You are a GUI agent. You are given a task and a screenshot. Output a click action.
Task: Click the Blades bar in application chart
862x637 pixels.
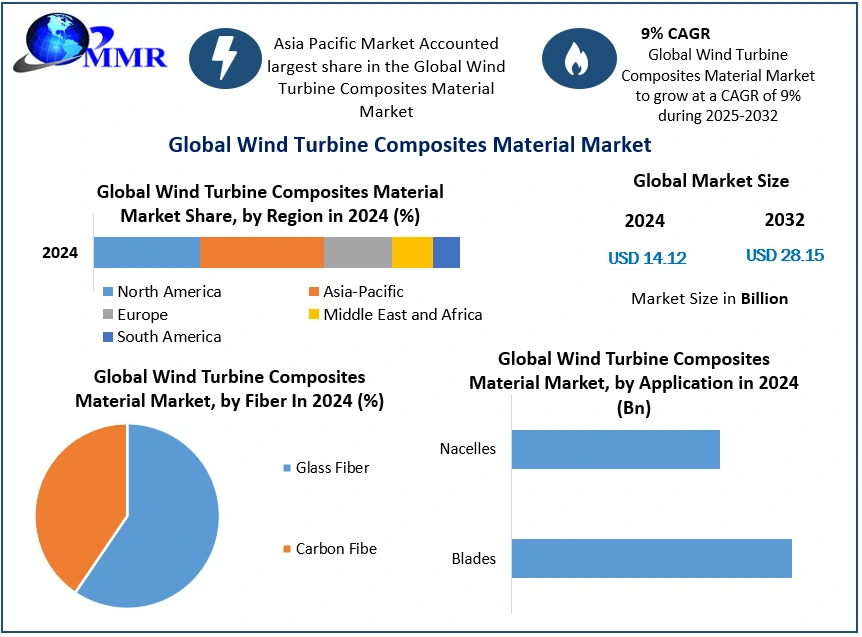pyautogui.click(x=651, y=558)
